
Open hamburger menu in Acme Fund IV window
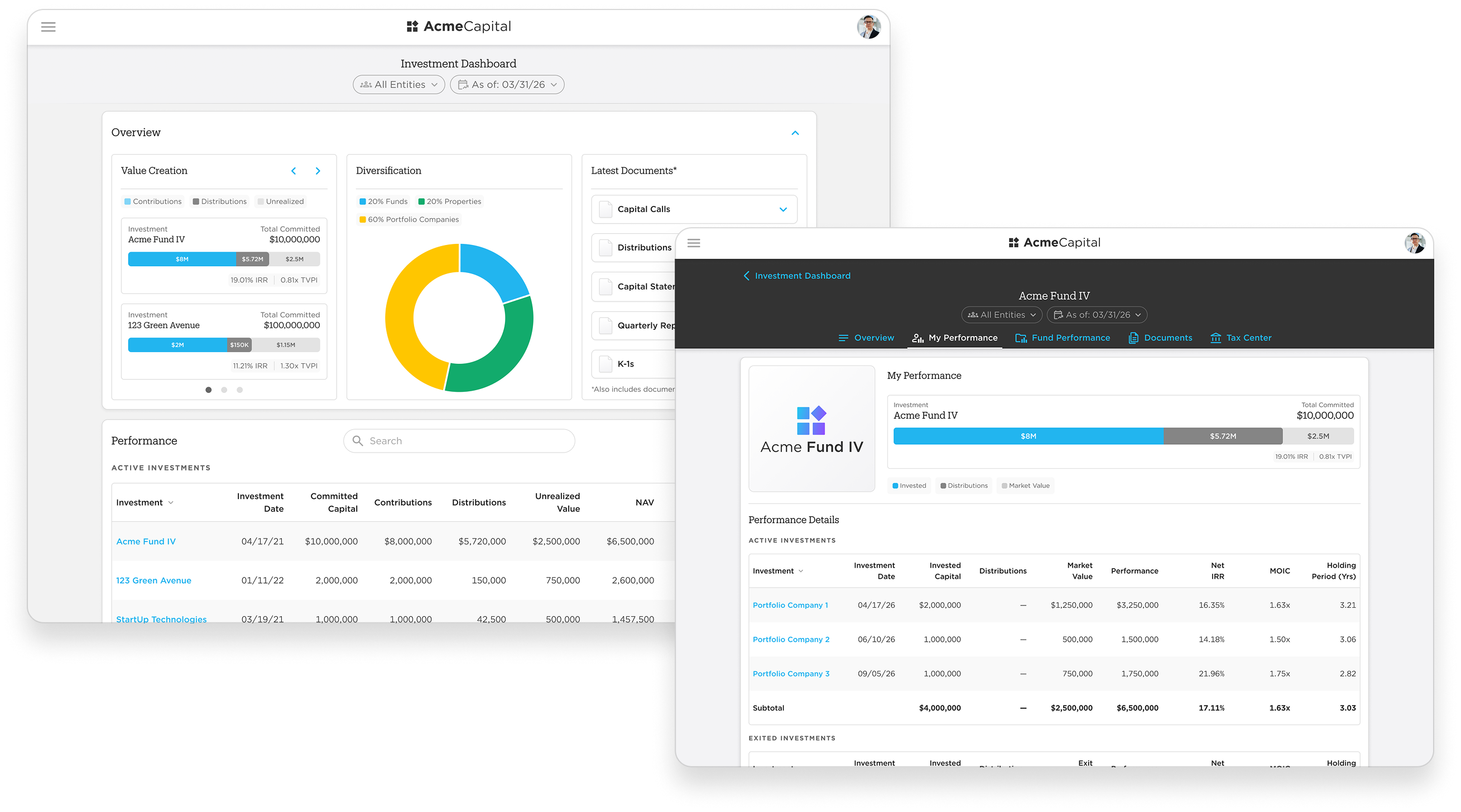[x=694, y=243]
